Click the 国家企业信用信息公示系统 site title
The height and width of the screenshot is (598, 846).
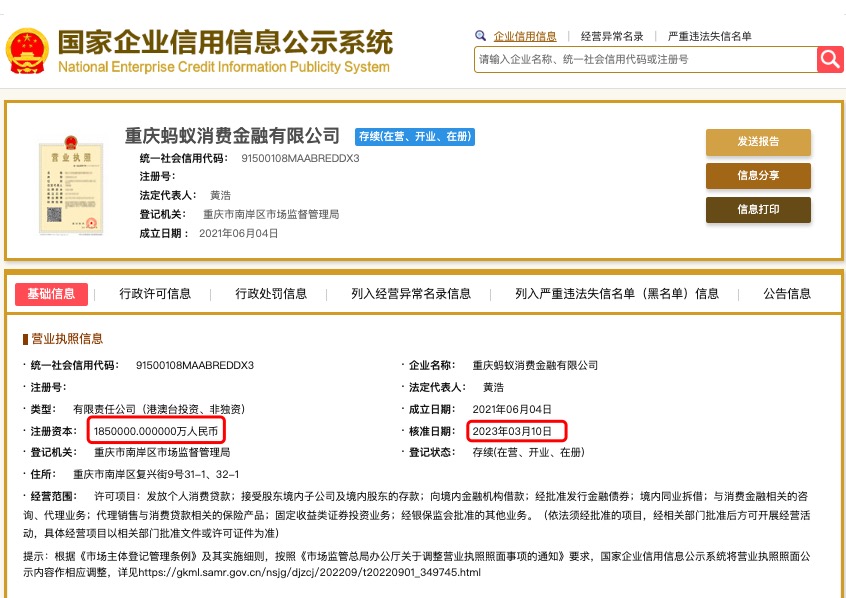point(225,43)
